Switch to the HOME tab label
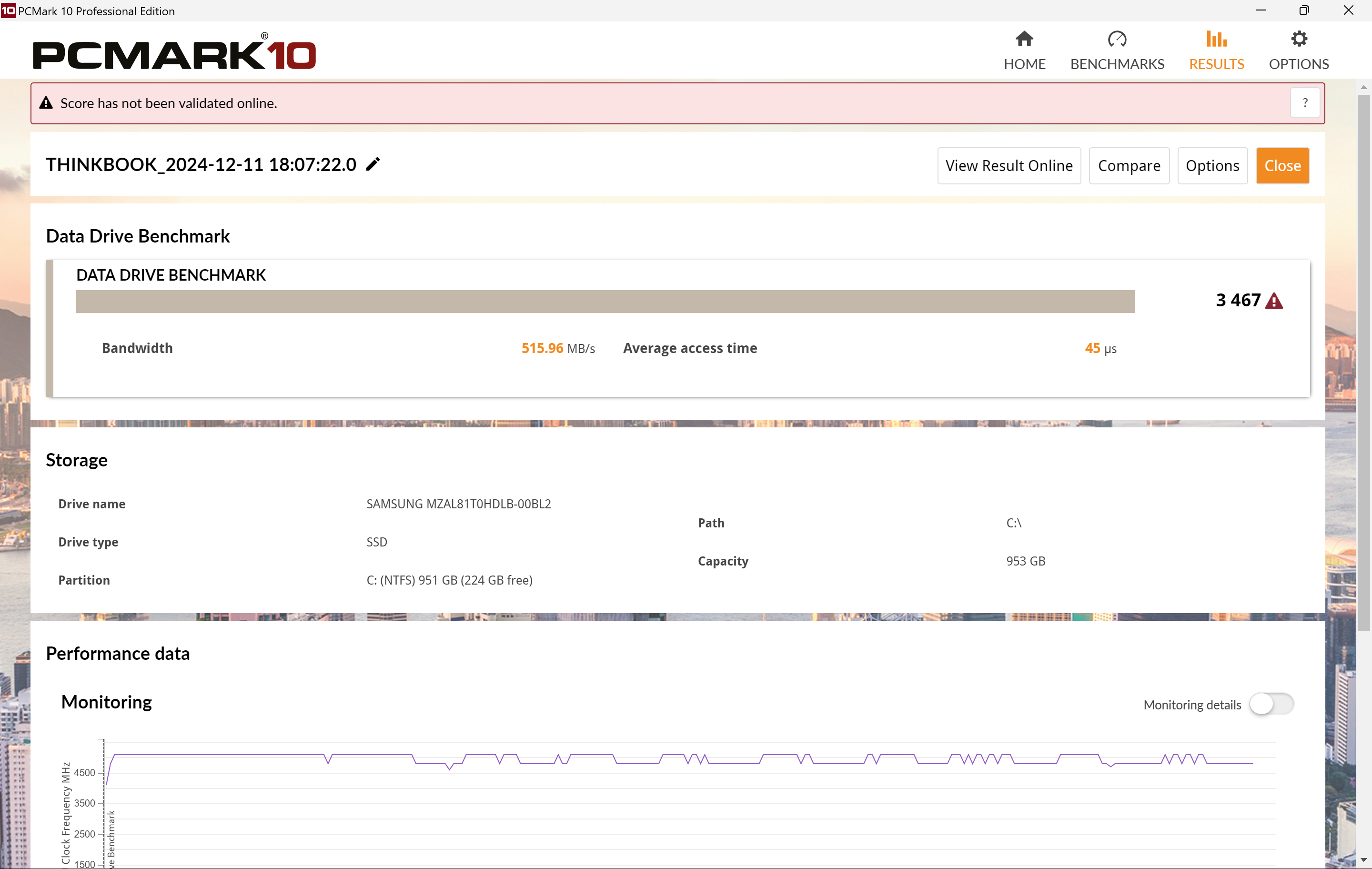1372x869 pixels. (1024, 64)
